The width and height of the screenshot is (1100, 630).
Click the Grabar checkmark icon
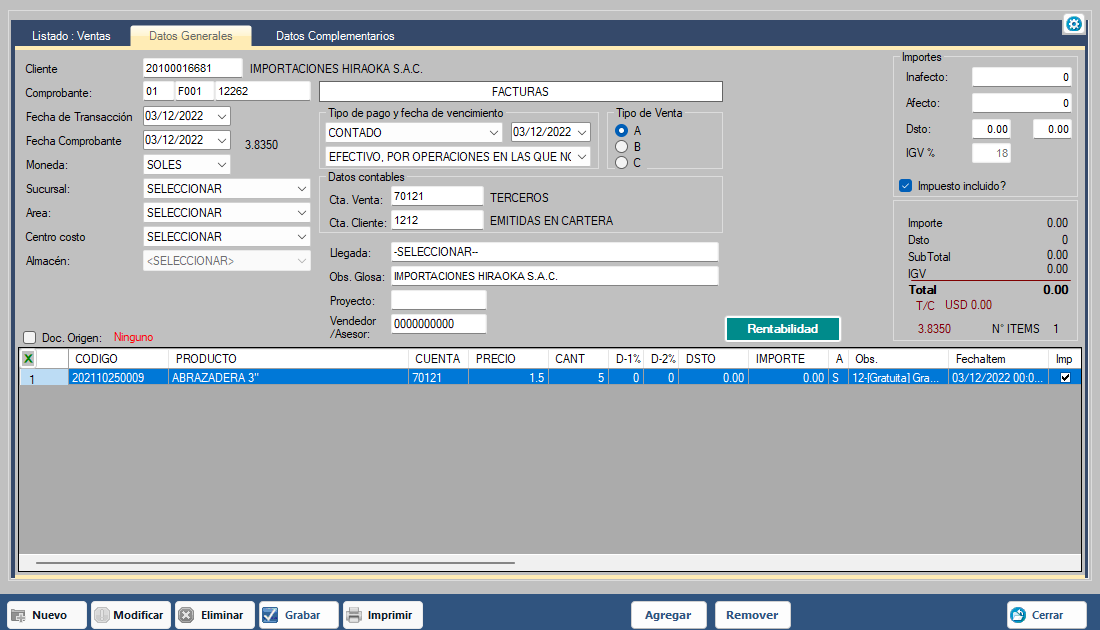point(270,615)
